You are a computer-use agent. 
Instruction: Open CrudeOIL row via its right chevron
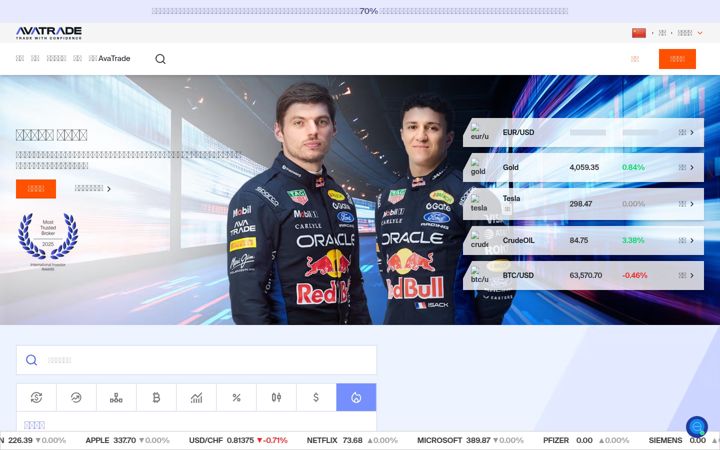(x=692, y=241)
